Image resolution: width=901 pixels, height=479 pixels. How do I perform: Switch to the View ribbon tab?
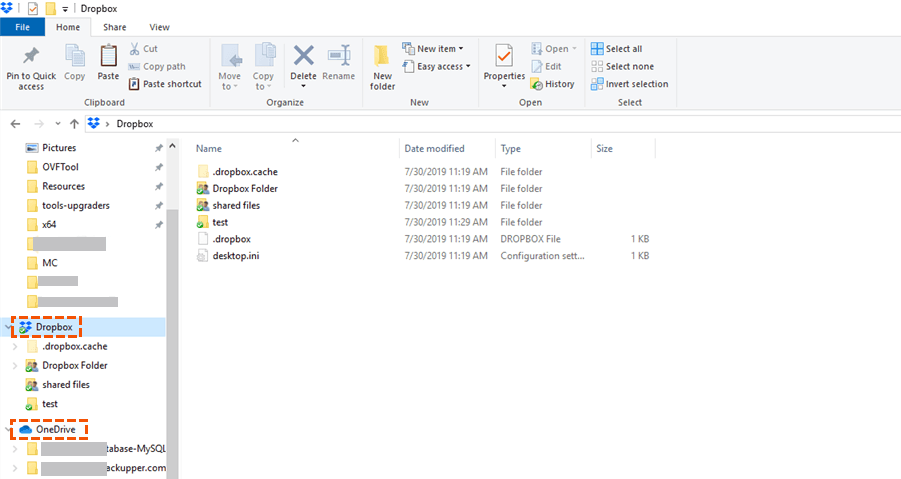coord(159,27)
